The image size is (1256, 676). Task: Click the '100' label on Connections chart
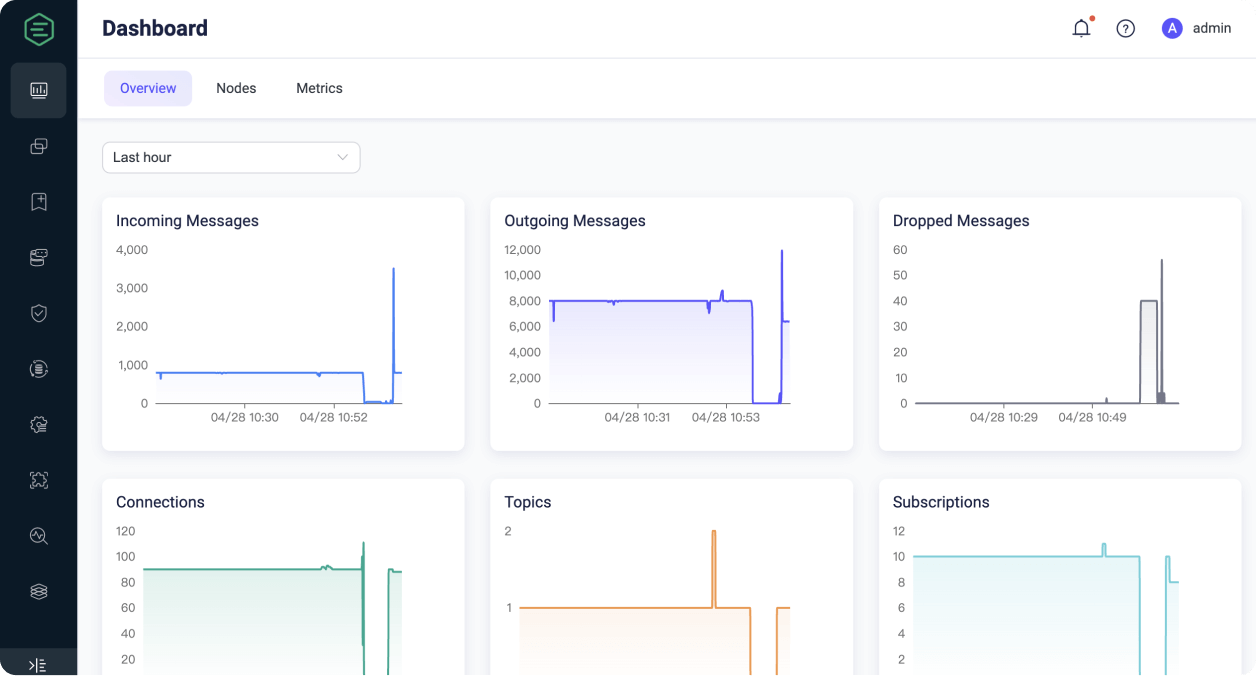pos(125,557)
